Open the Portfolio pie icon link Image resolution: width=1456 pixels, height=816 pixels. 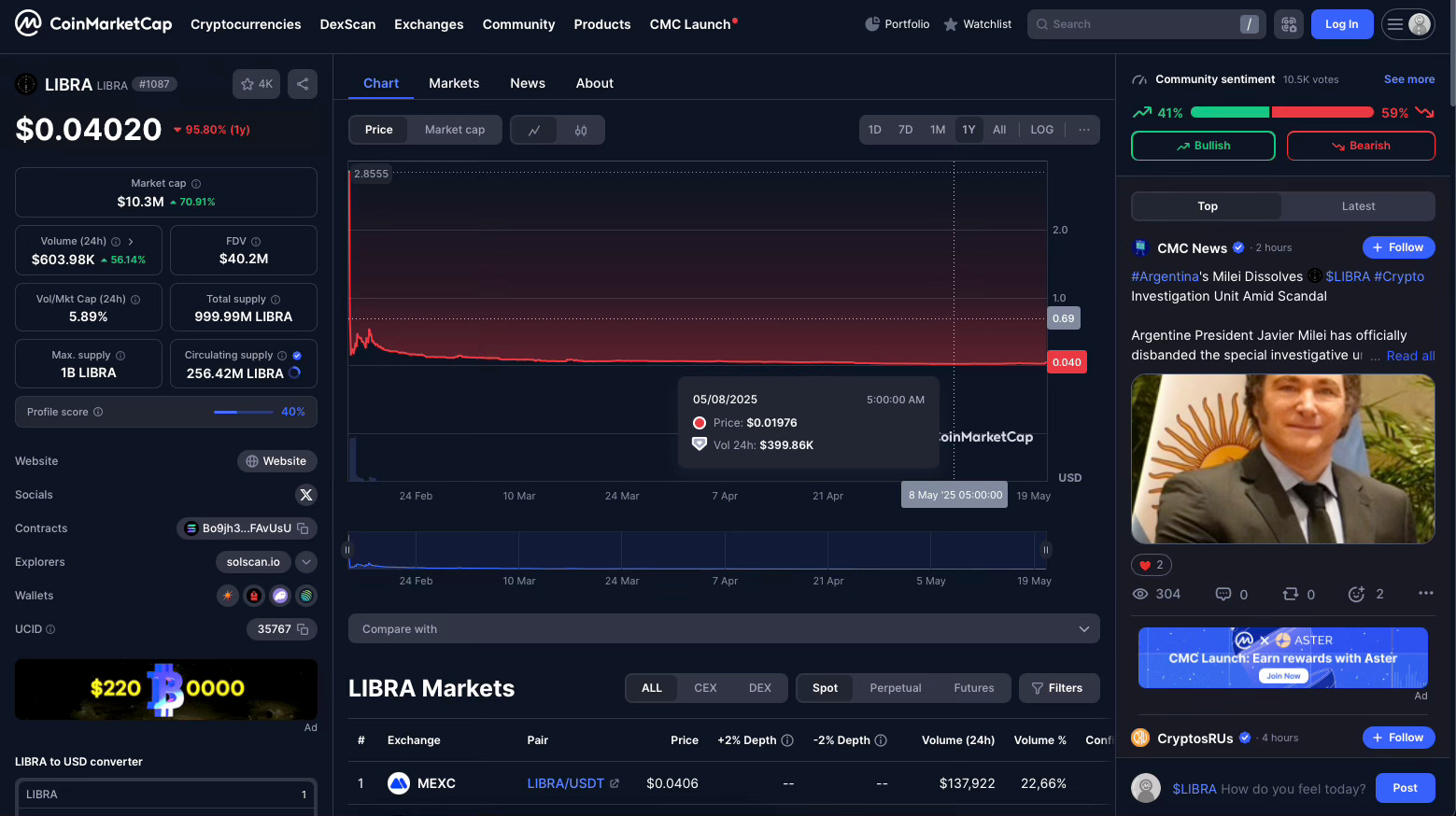[x=898, y=24]
